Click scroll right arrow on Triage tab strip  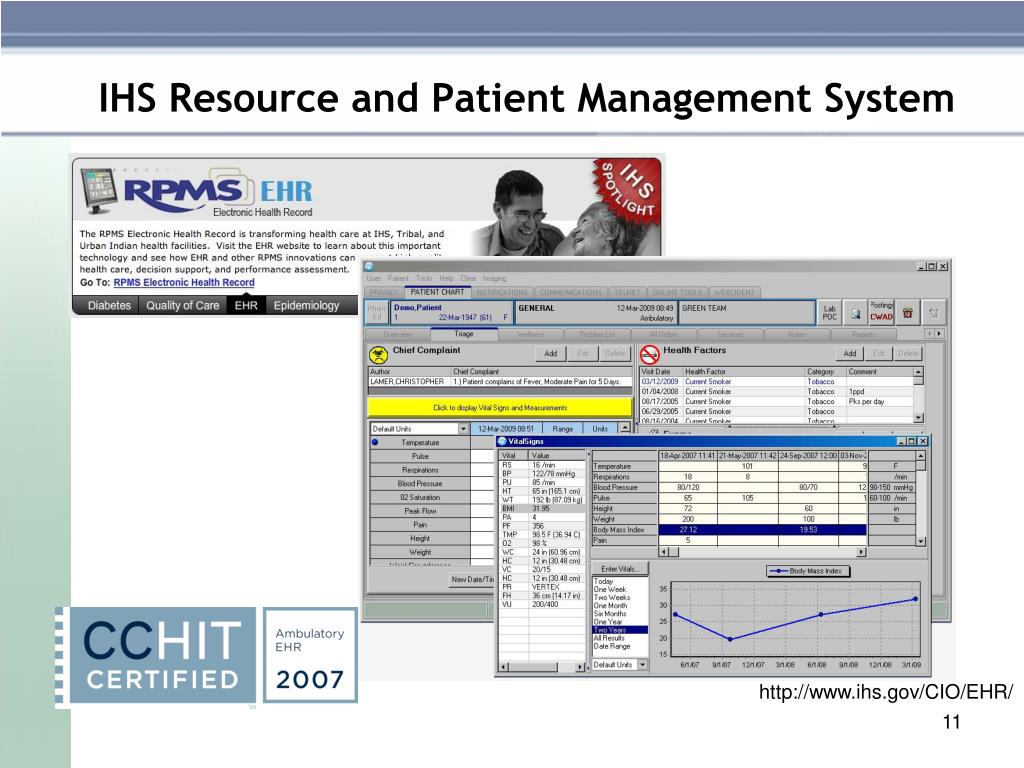939,334
